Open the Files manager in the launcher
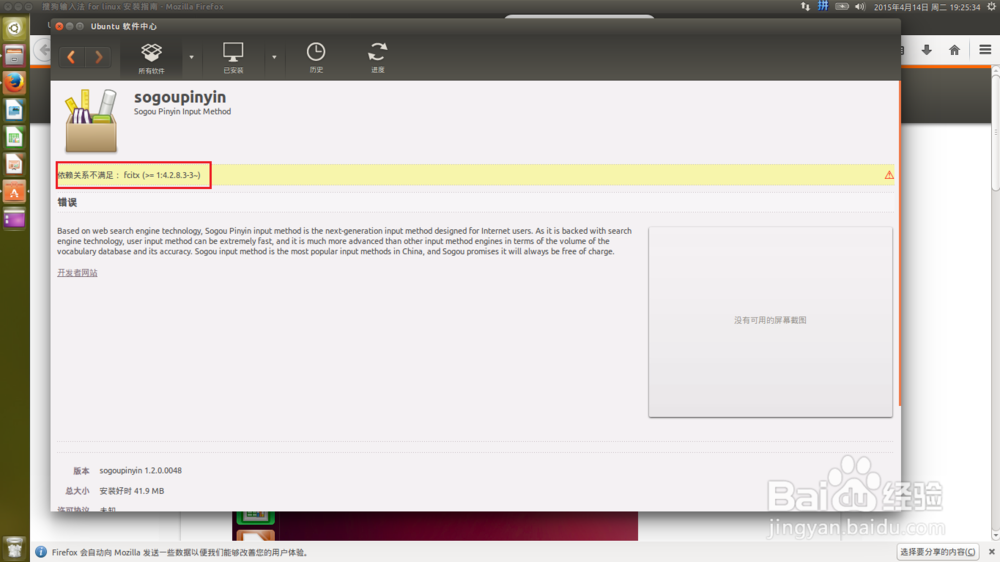1000x562 pixels. coord(14,55)
